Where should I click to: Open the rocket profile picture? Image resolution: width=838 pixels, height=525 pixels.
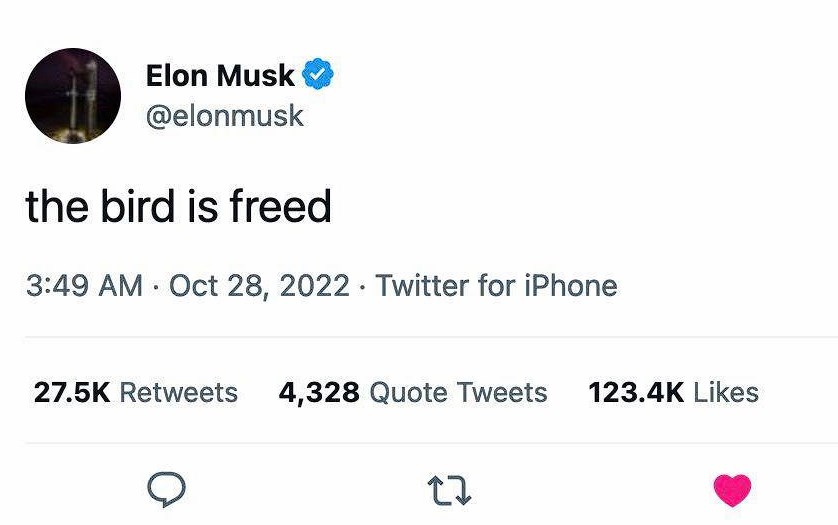click(x=73, y=96)
